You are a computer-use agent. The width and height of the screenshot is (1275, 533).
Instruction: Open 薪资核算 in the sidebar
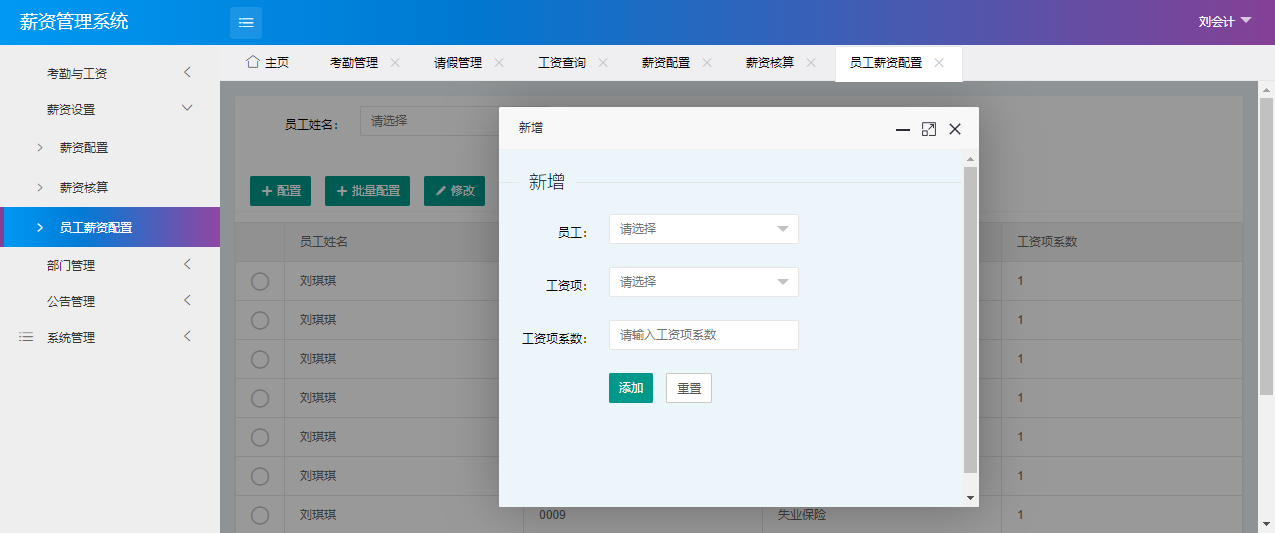(x=84, y=187)
